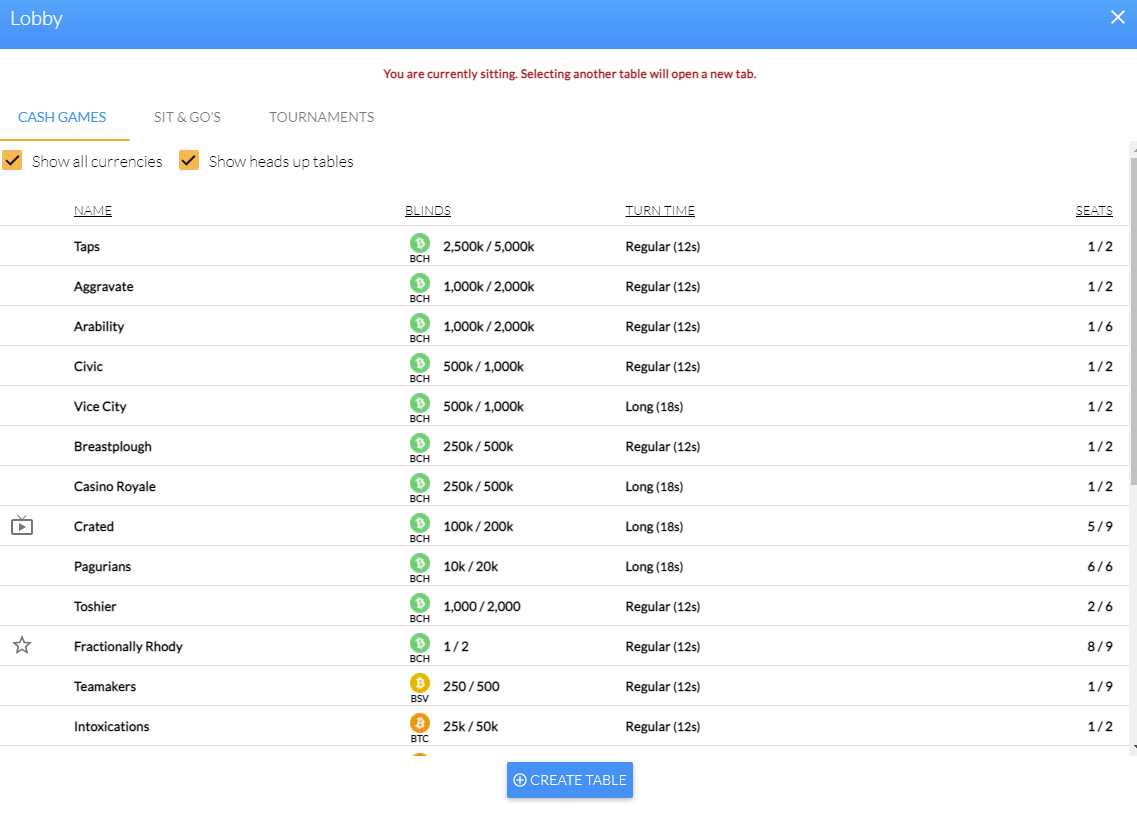Click the Create Table button

point(570,780)
